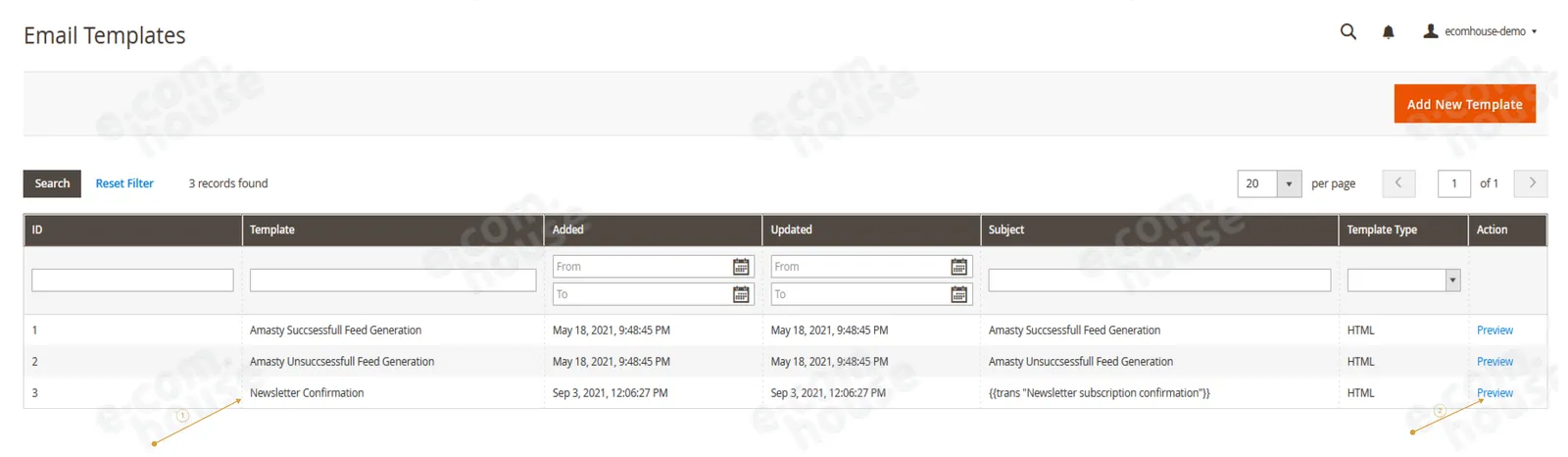1568x457 pixels.
Task: Open the notifications bell icon
Action: tap(1388, 32)
